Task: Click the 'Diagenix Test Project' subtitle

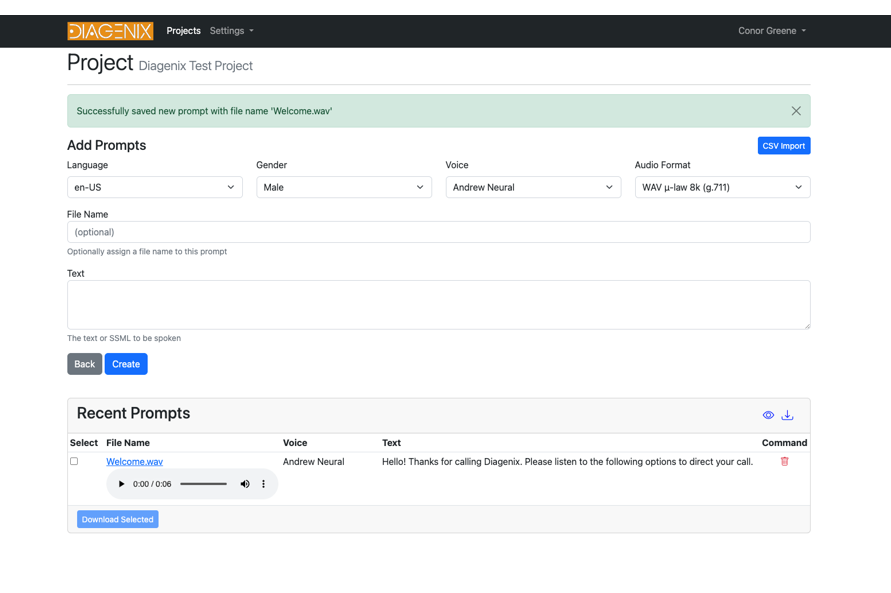Action: pyautogui.click(x=195, y=66)
